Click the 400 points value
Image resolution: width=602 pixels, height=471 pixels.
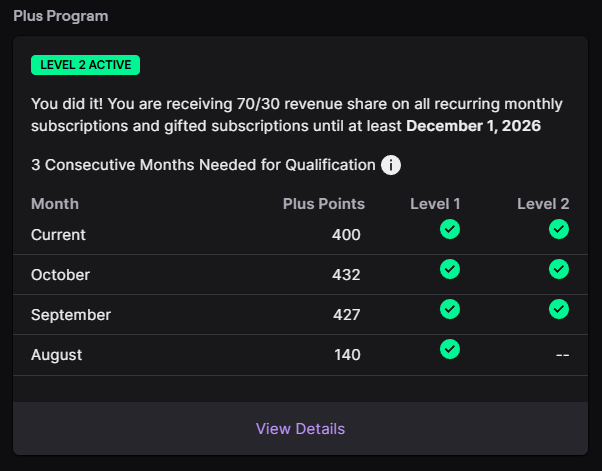(x=346, y=235)
